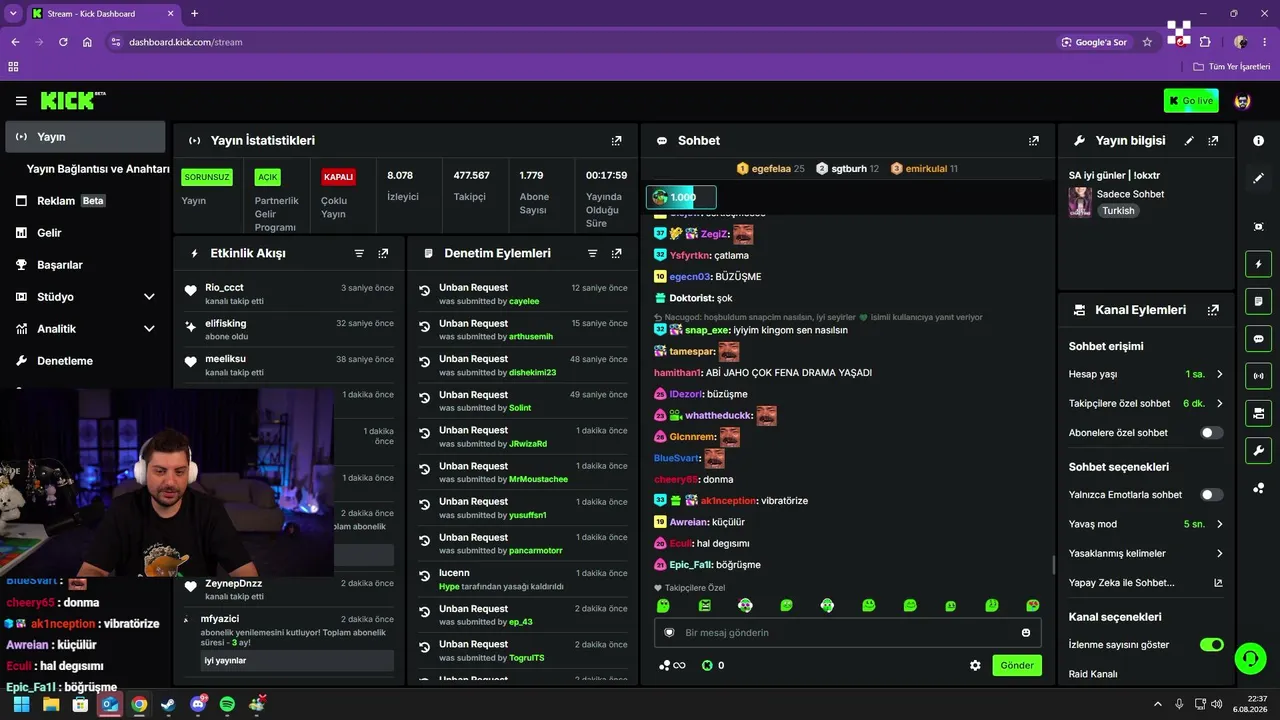Select Yayın in the left sidebar
This screenshot has height=720, width=1280.
(x=85, y=137)
